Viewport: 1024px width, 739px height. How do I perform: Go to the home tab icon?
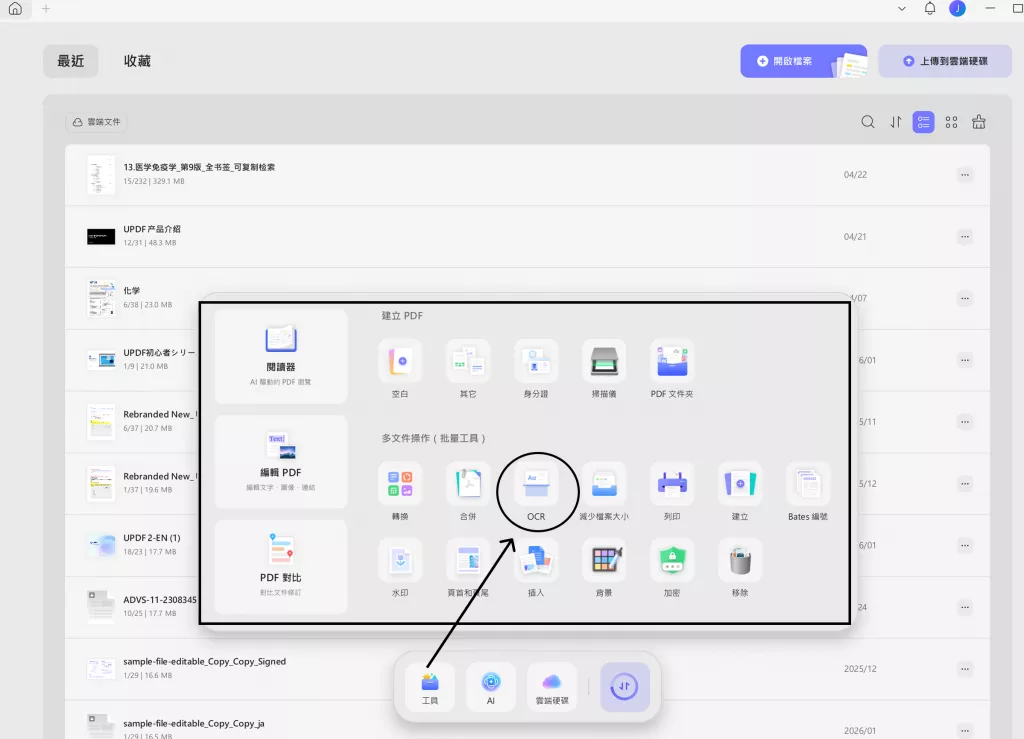[15, 8]
